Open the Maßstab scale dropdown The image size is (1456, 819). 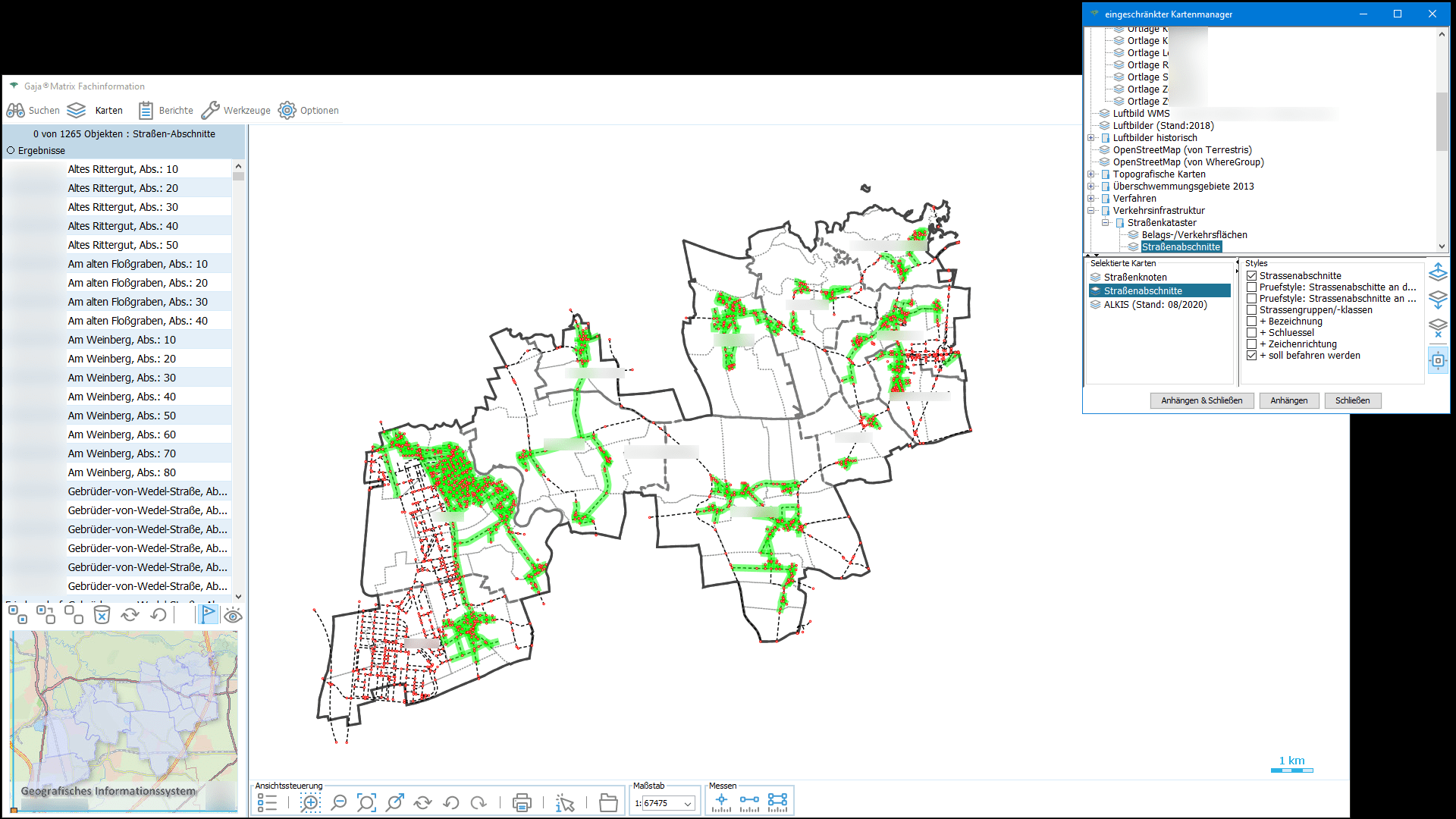tap(688, 804)
